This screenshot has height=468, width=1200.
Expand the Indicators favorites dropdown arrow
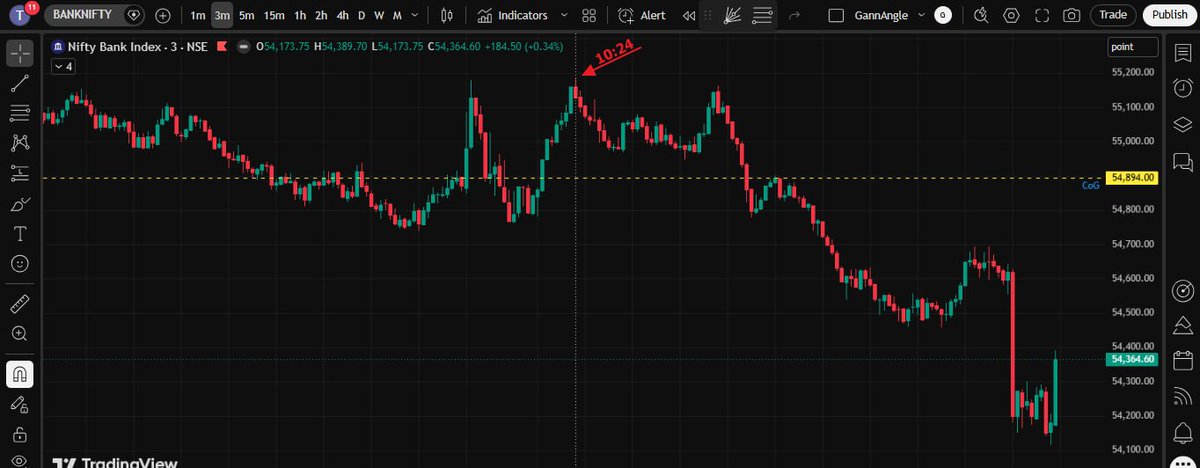564,15
